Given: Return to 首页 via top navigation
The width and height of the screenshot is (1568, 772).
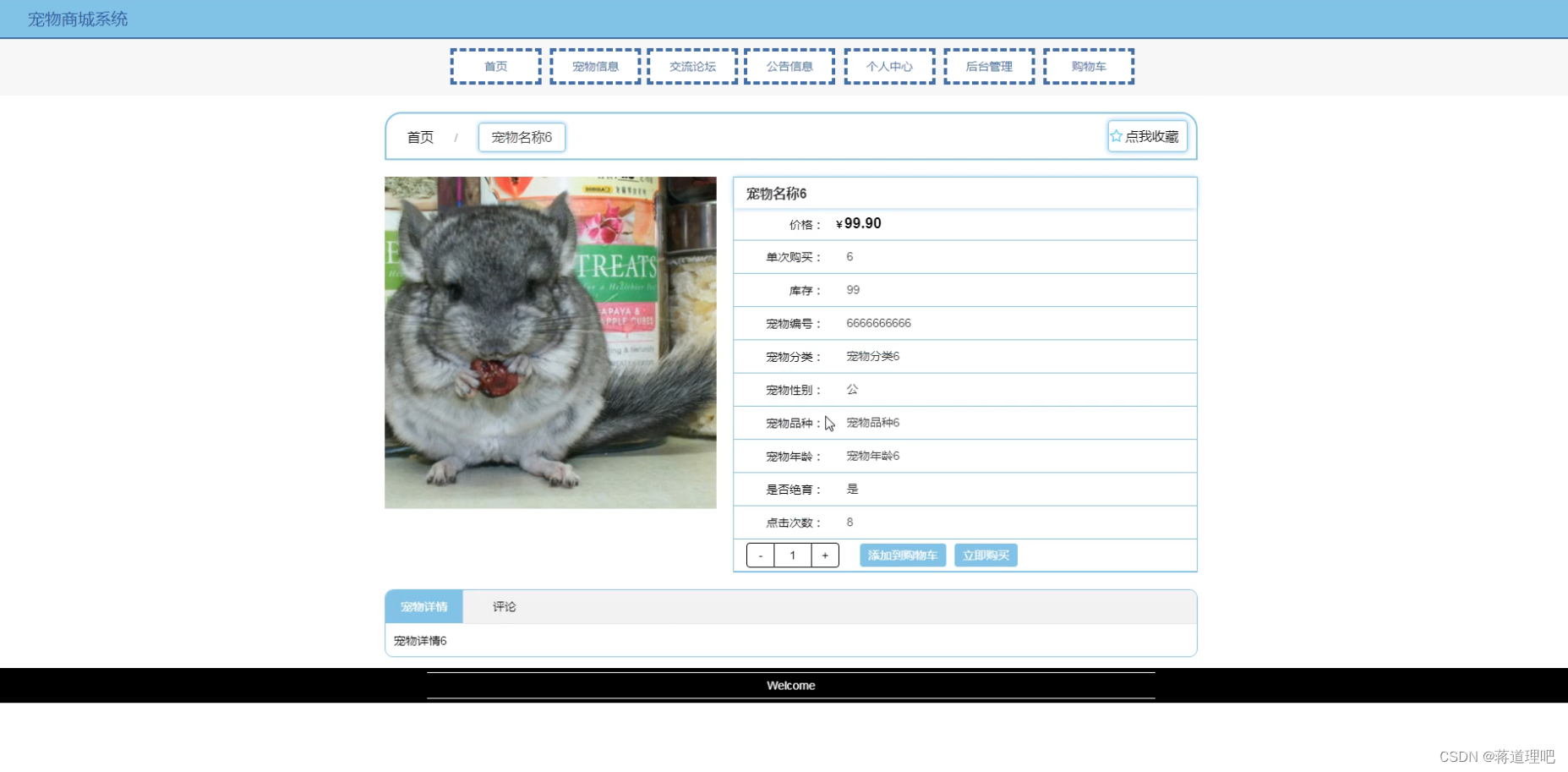Looking at the screenshot, I should 495,66.
